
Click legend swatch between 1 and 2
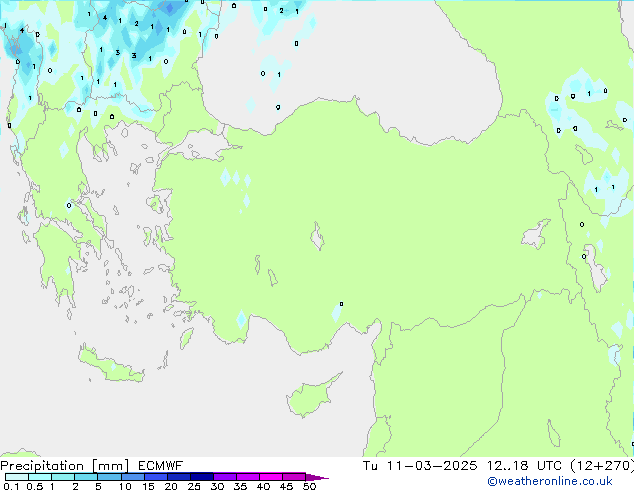tap(63, 477)
